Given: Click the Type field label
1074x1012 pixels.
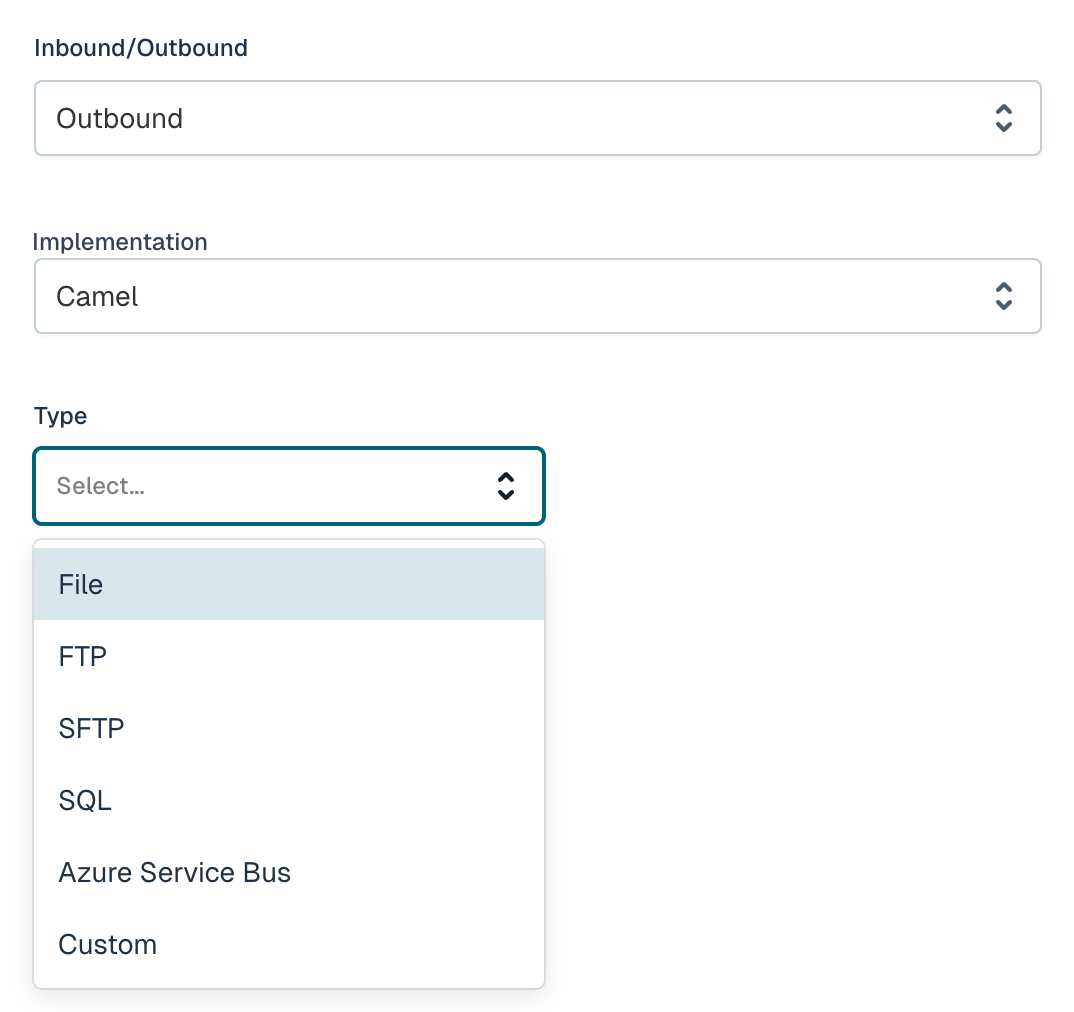Looking at the screenshot, I should point(60,416).
